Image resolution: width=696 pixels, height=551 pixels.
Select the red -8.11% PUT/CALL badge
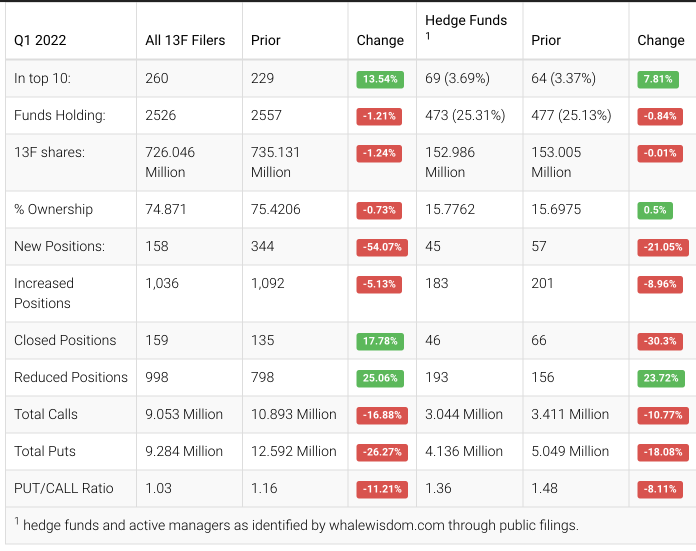pos(660,489)
